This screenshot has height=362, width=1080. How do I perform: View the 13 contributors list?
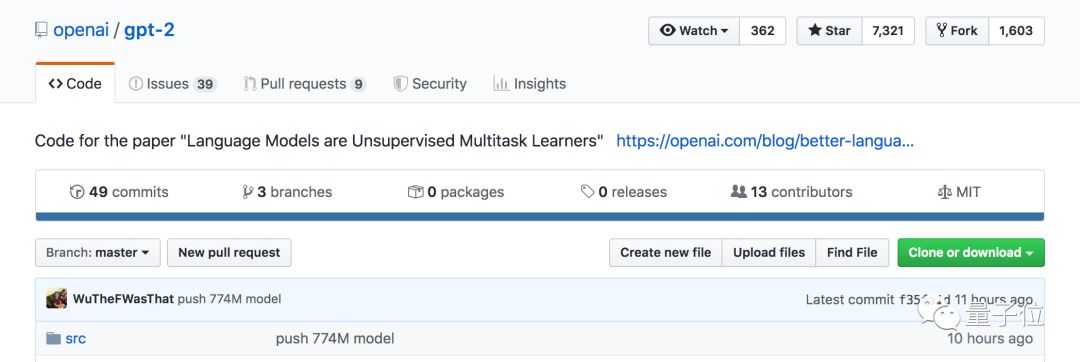point(791,192)
